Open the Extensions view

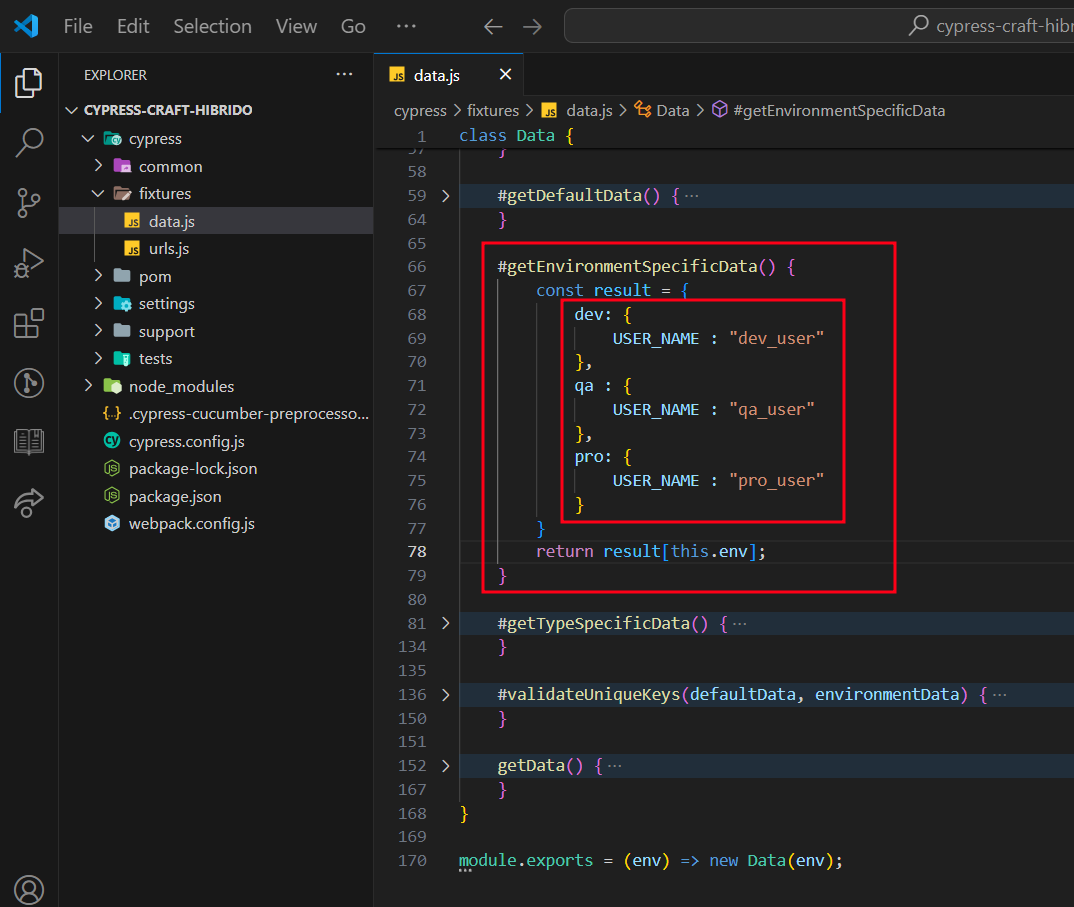(x=29, y=323)
